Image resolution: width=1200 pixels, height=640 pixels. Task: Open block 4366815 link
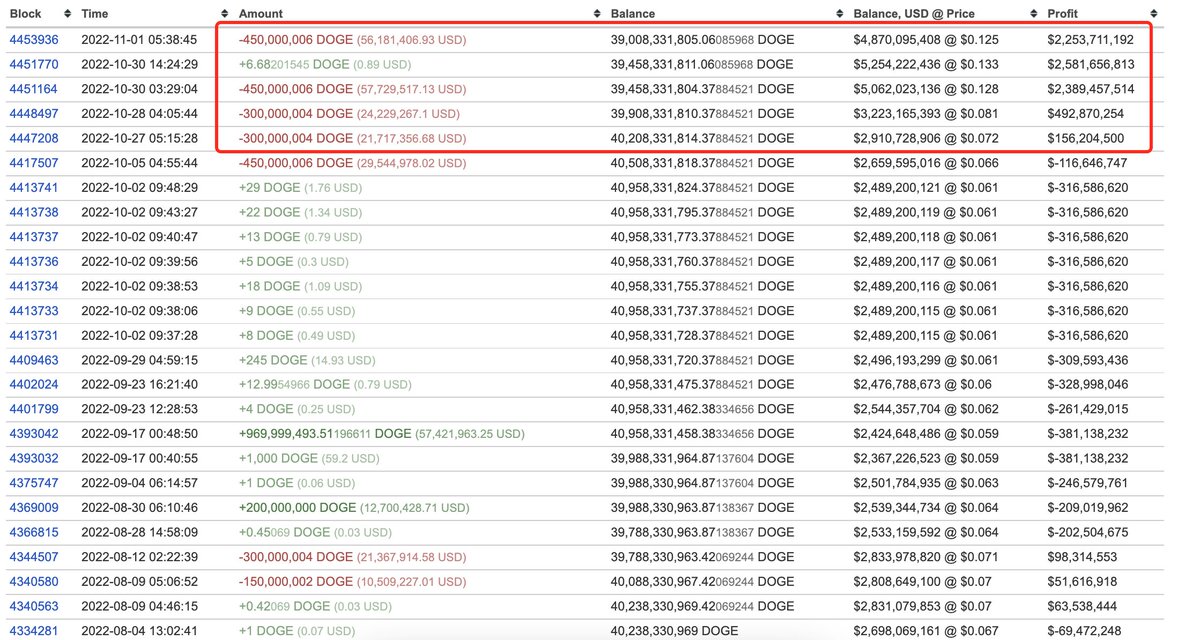(34, 533)
